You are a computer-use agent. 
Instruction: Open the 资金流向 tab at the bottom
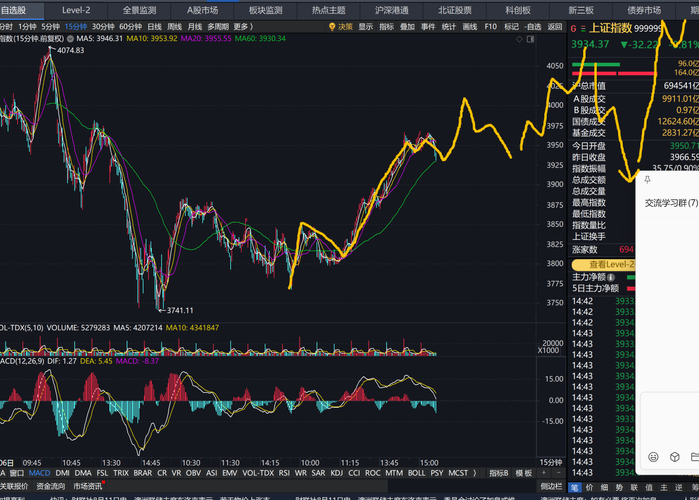click(50, 487)
